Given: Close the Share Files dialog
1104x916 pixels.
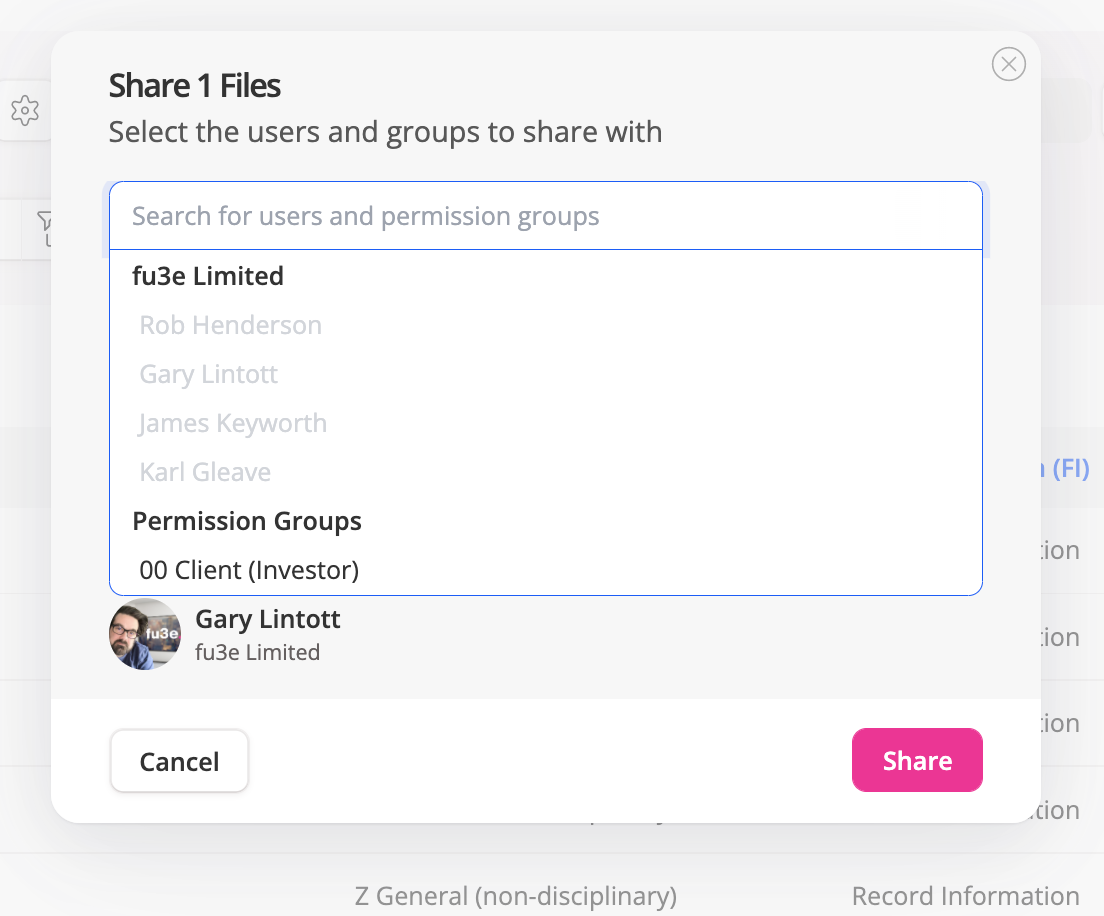Looking at the screenshot, I should [x=1008, y=65].
